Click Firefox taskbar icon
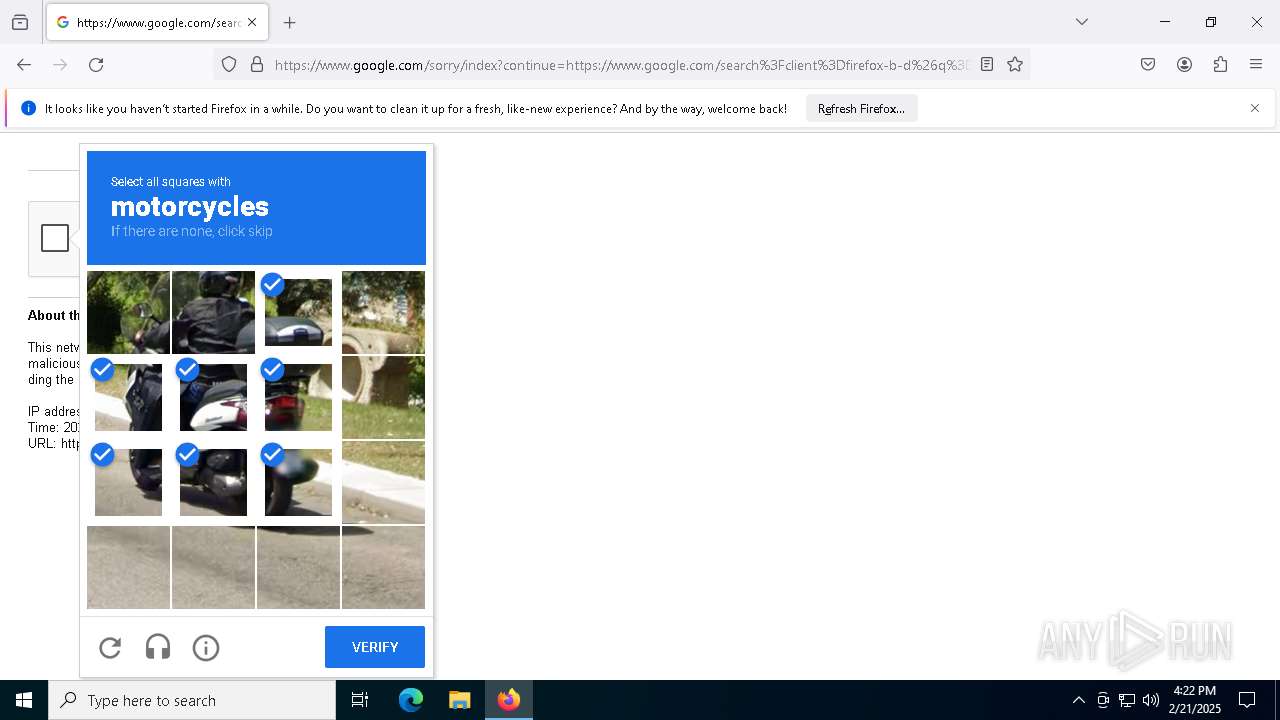The height and width of the screenshot is (720, 1280). pyautogui.click(x=509, y=700)
